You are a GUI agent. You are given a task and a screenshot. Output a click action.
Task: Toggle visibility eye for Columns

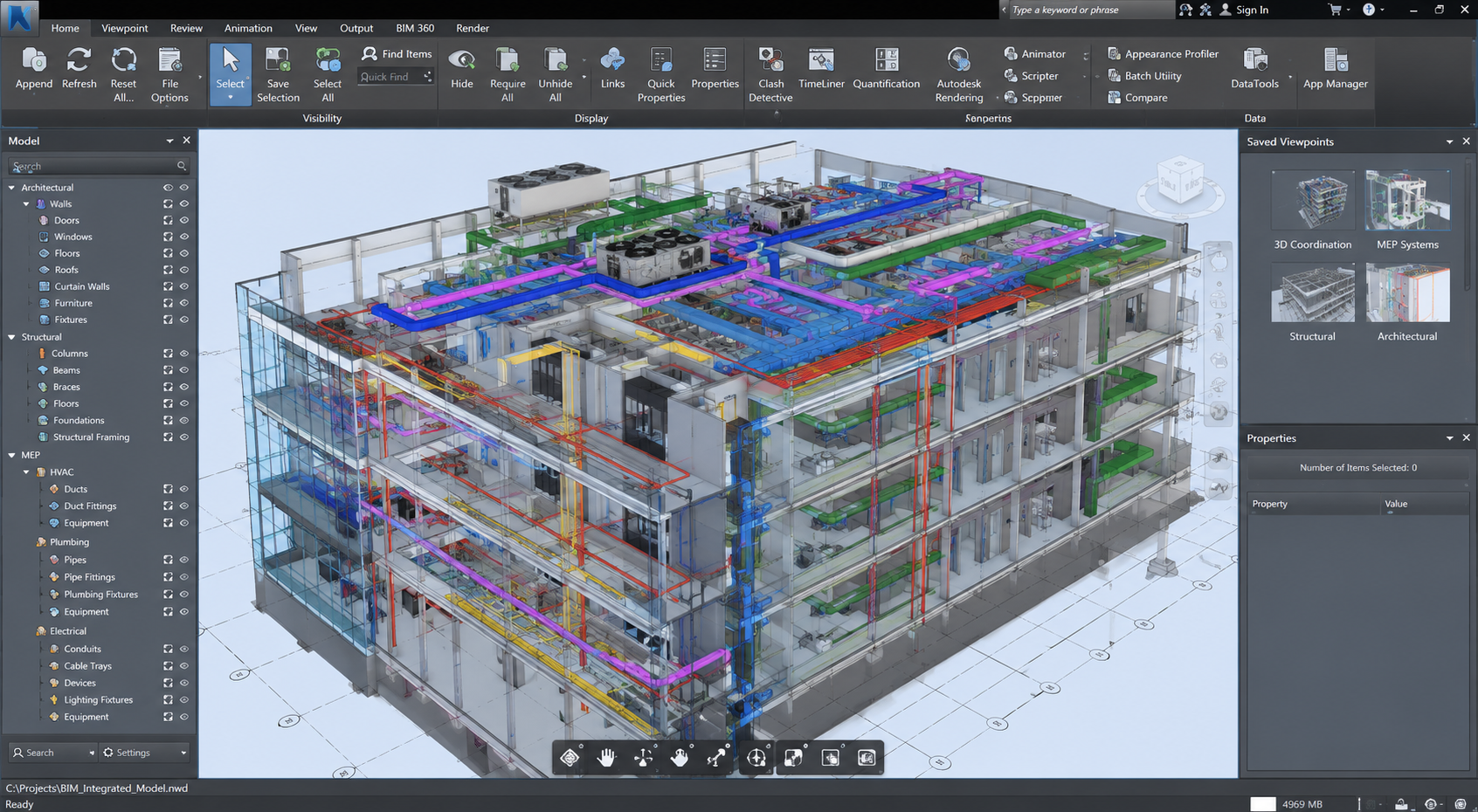tap(184, 354)
